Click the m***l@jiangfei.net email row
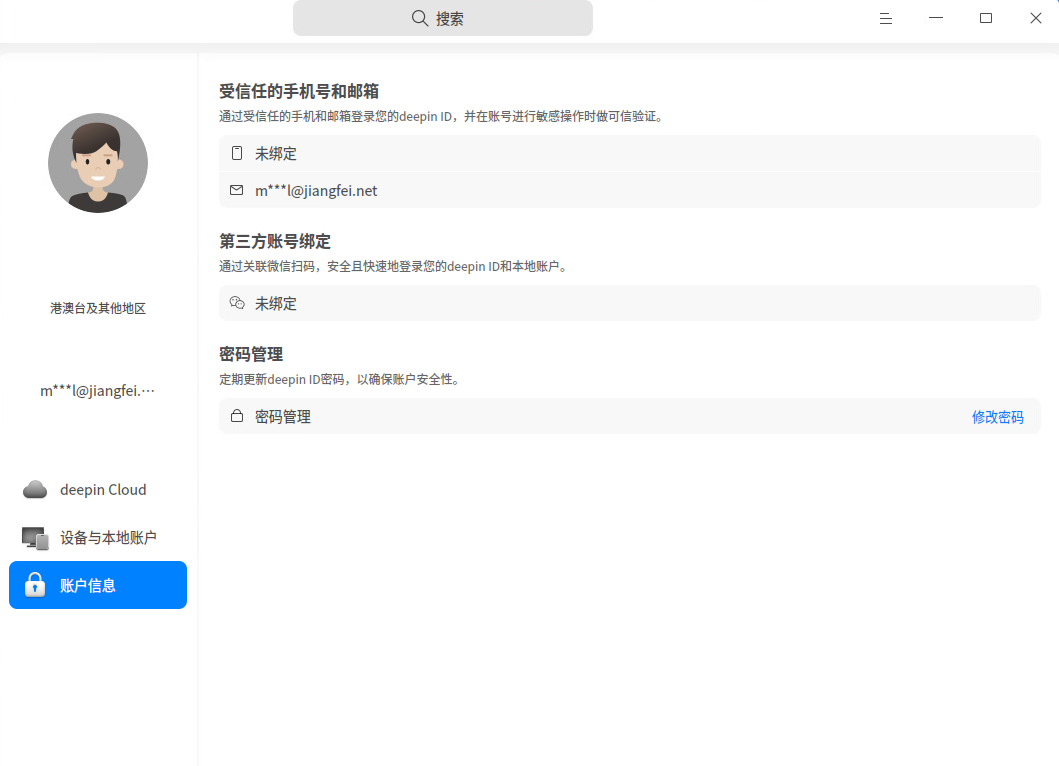Image resolution: width=1059 pixels, height=766 pixels. pyautogui.click(x=629, y=190)
